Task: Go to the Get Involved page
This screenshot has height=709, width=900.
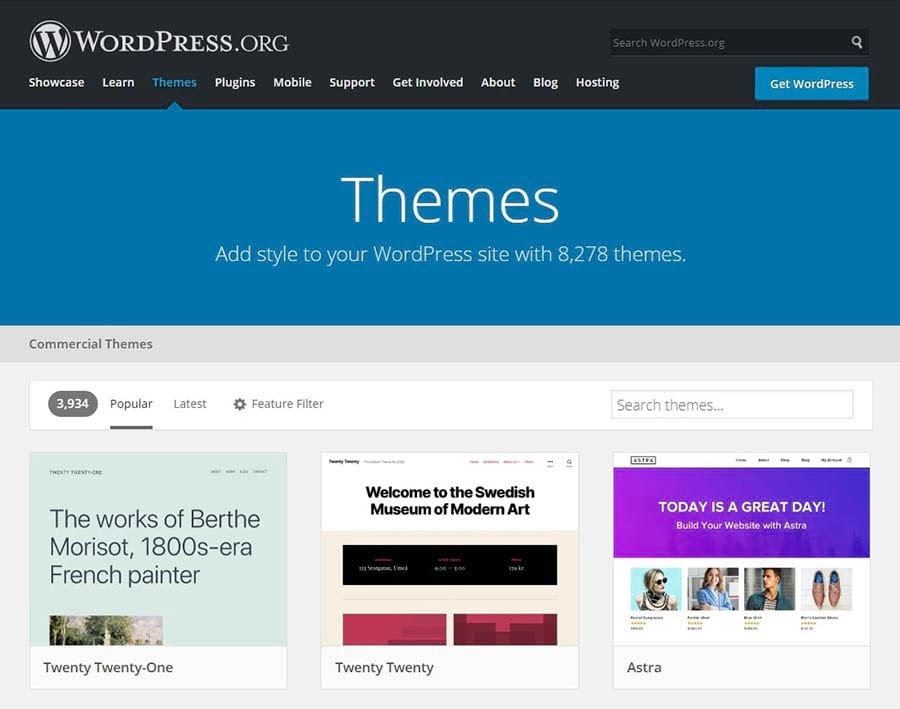Action: tap(428, 82)
